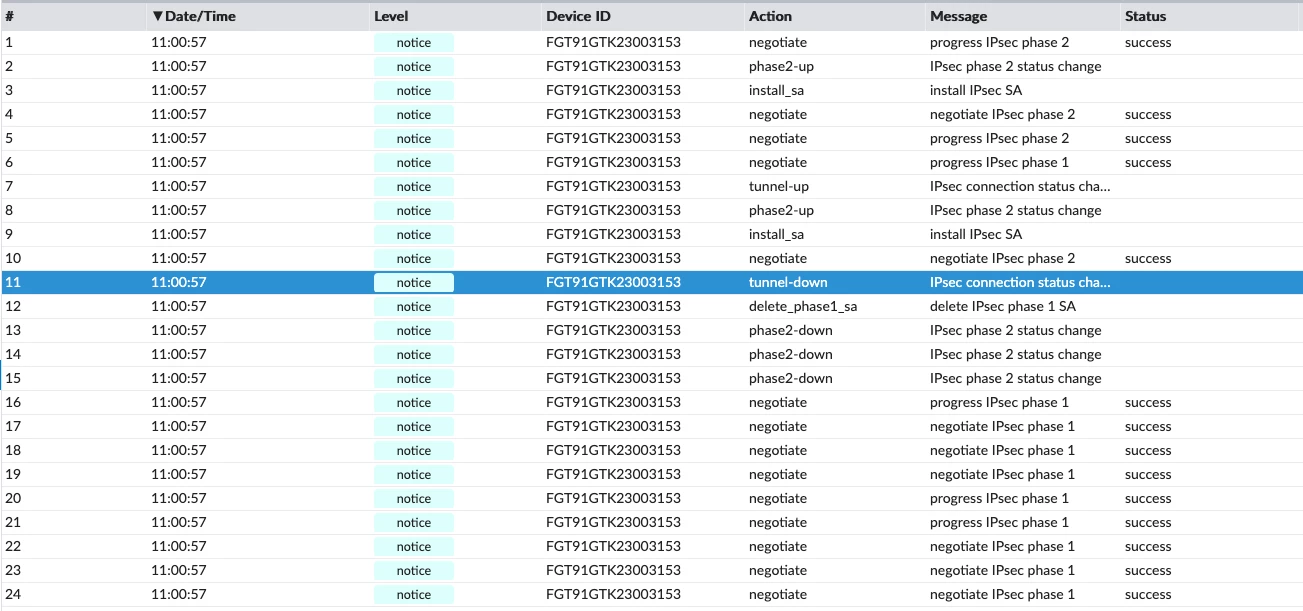Select phase2-down action in row 13
1303x611 pixels.
790,330
